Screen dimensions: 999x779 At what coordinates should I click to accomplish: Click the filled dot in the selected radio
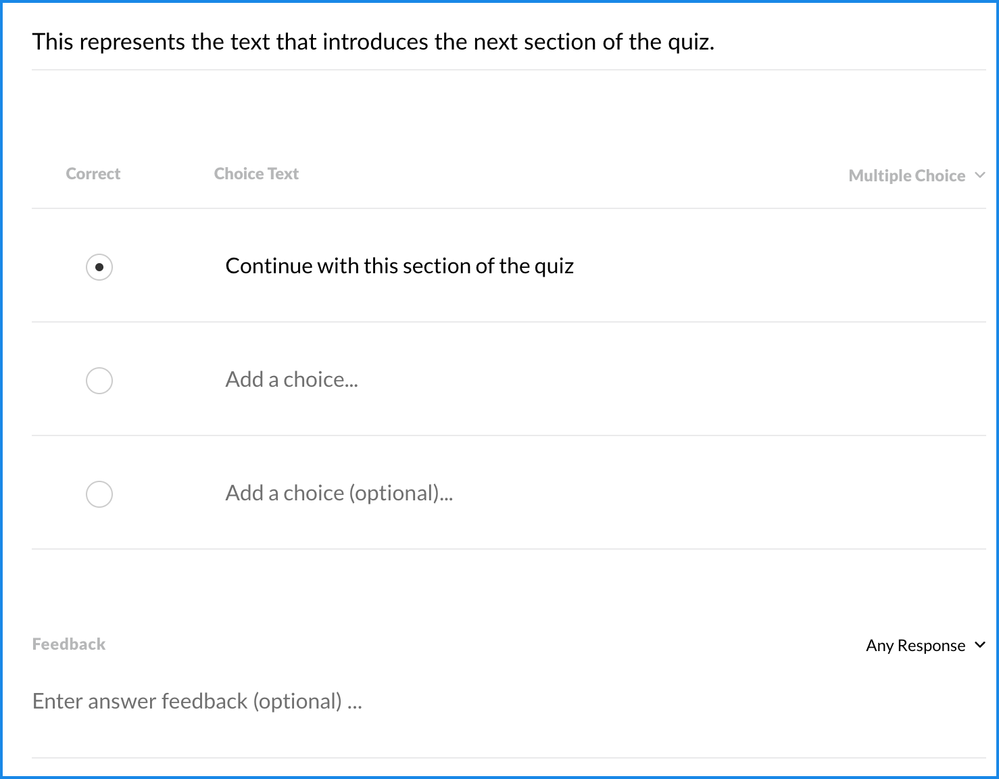[x=99, y=267]
